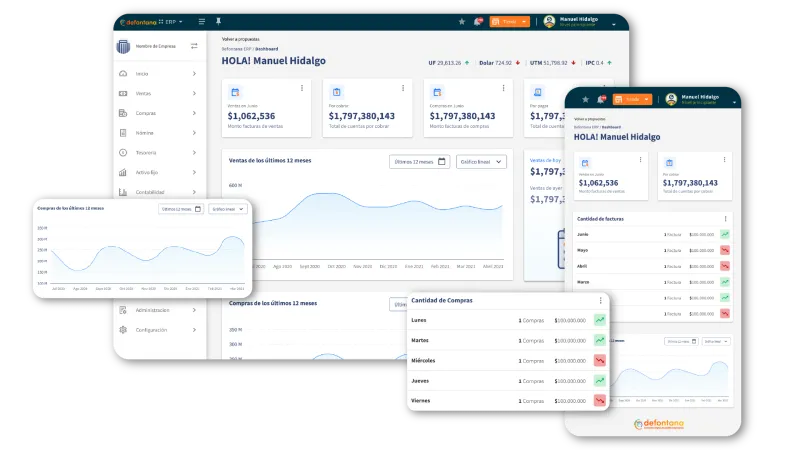Open three-dot menu of Cantidad de facturas
Viewport: 800px width, 450px height.
coord(726,219)
